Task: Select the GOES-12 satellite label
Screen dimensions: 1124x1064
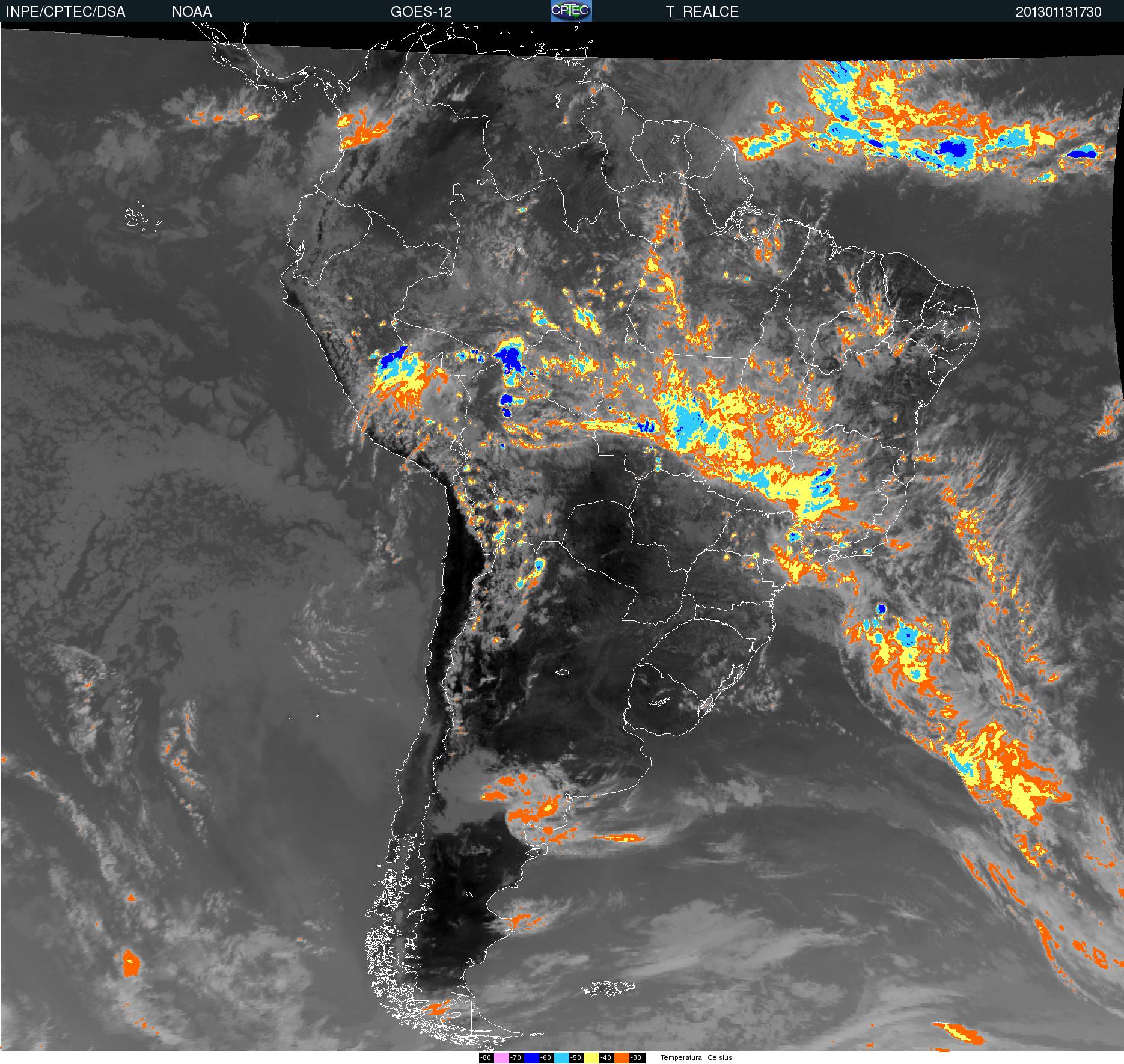Action: pos(421,12)
